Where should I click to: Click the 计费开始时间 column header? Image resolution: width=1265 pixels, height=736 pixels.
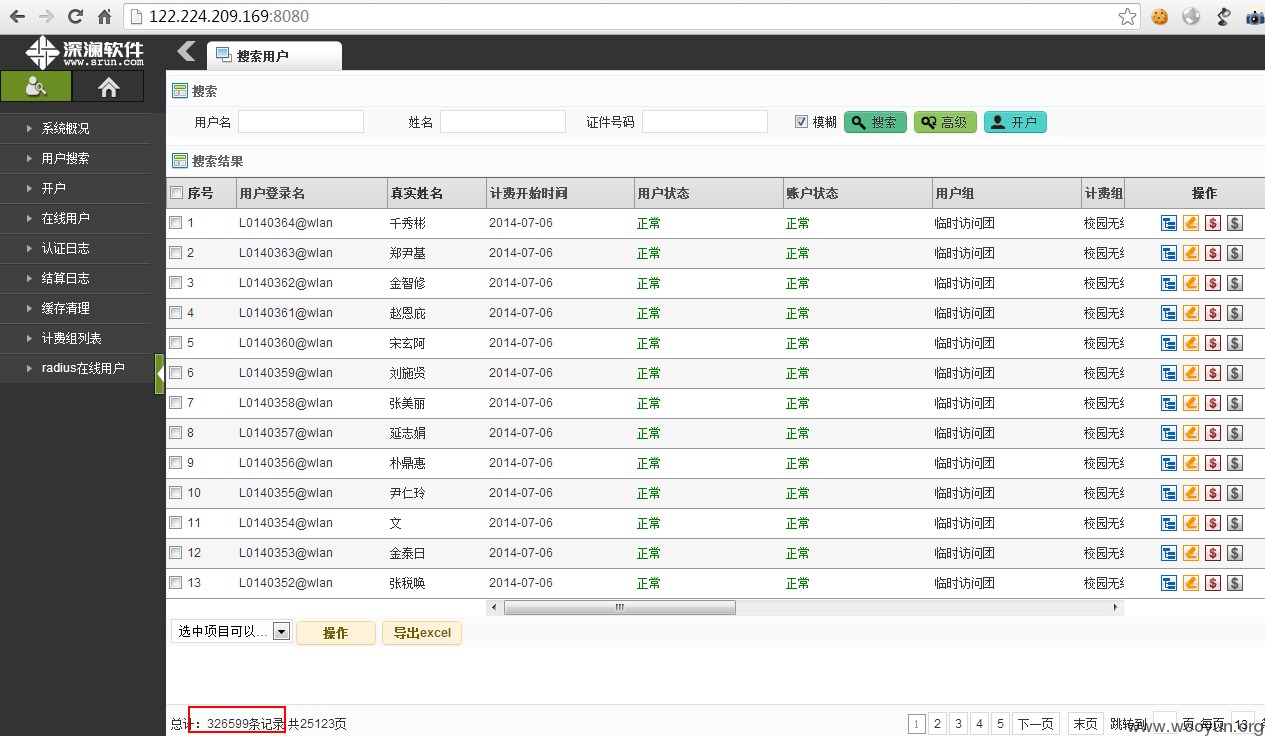click(559, 193)
